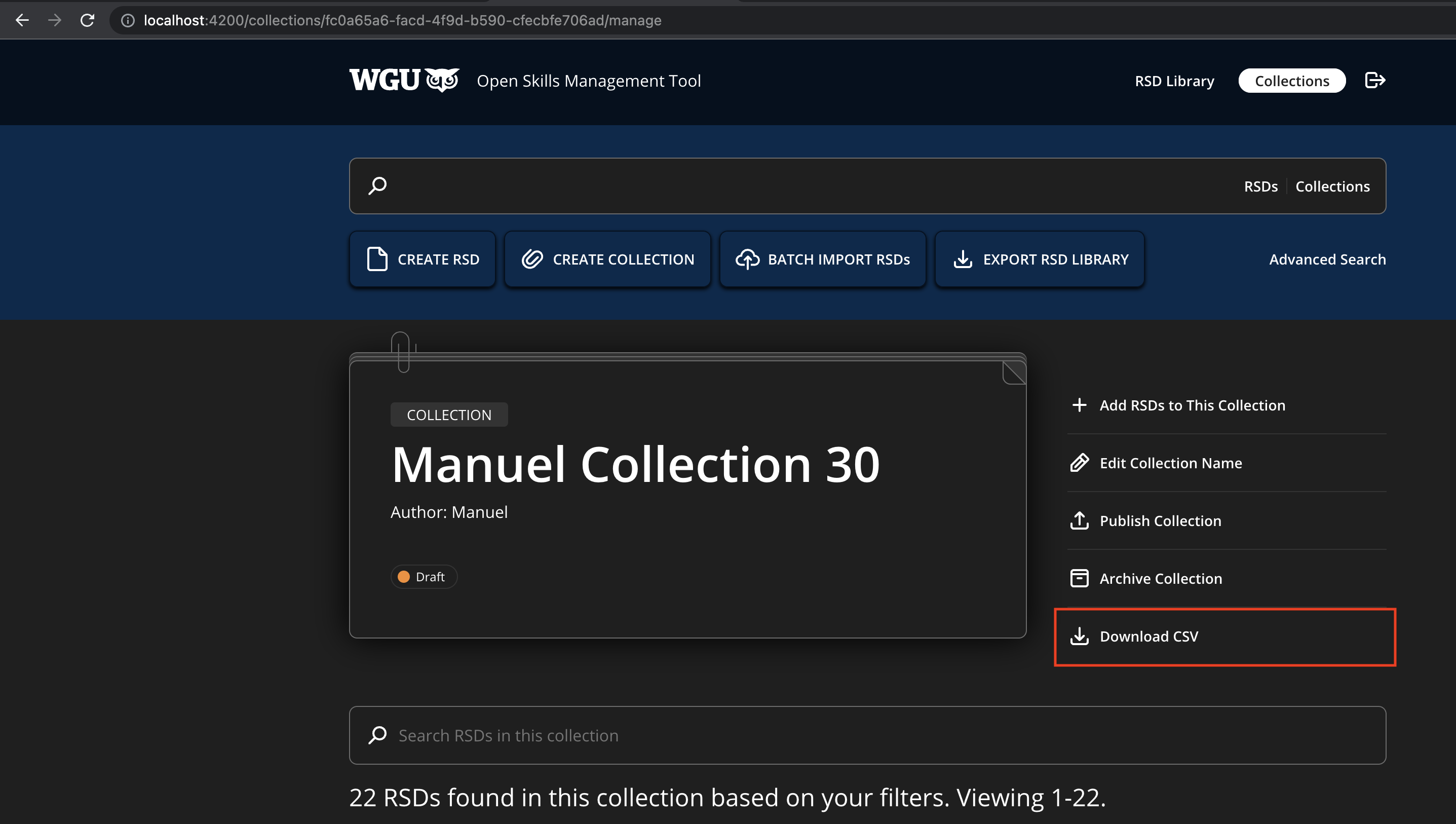Click Edit Collection Name
The width and height of the screenshot is (1456, 824).
(x=1170, y=463)
